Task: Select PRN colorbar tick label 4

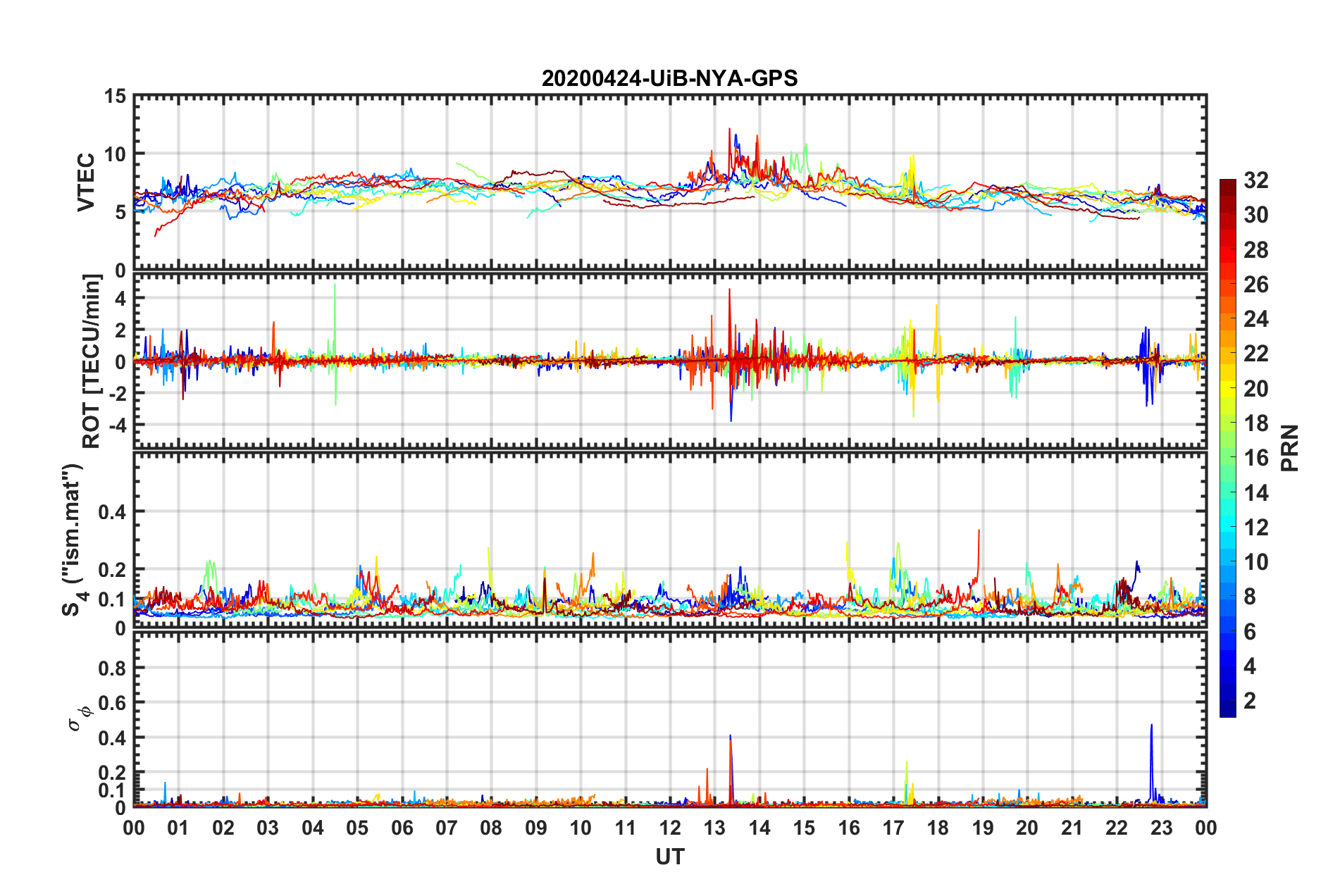Action: coord(1250,666)
